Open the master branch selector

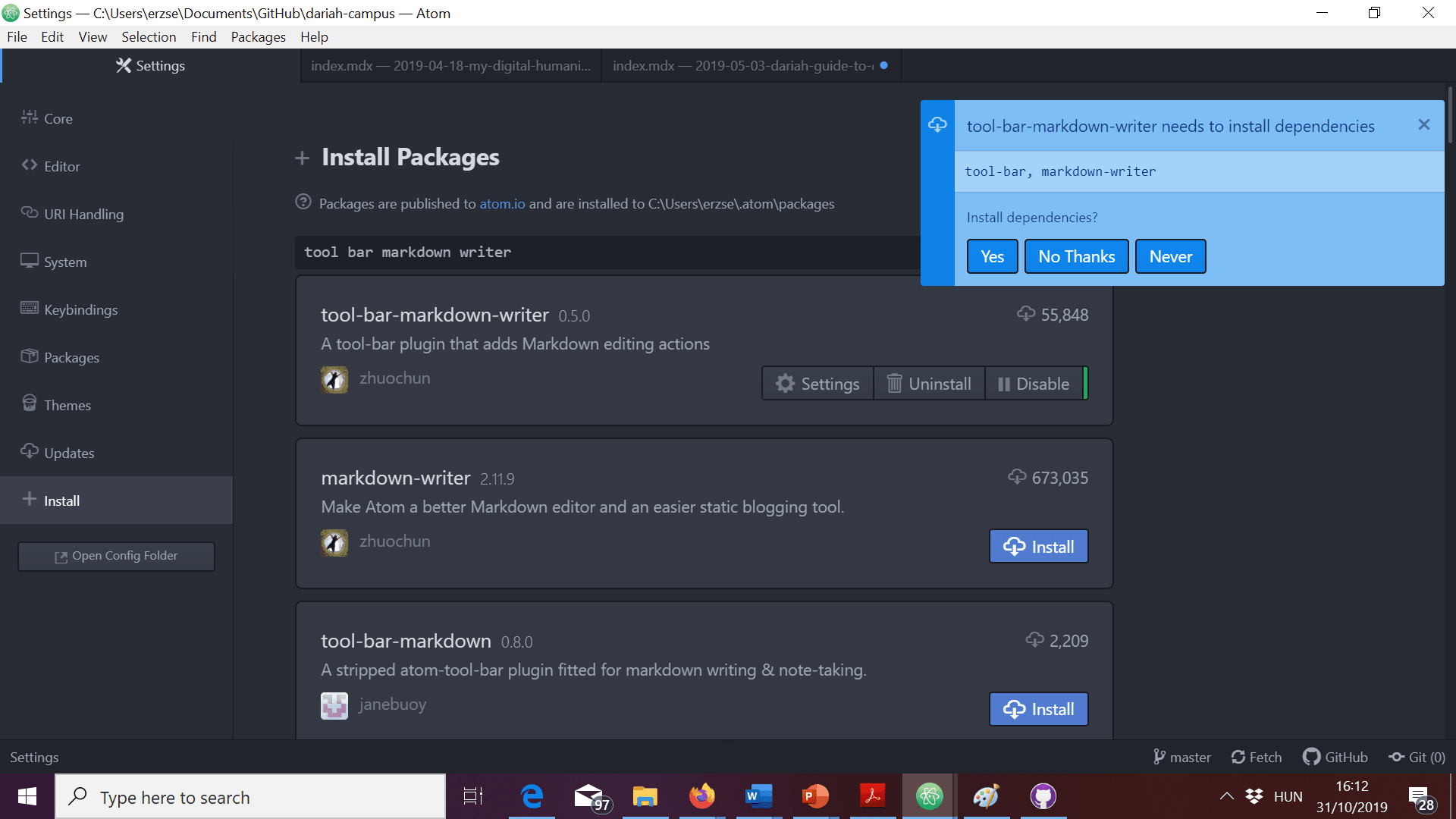(x=1182, y=757)
